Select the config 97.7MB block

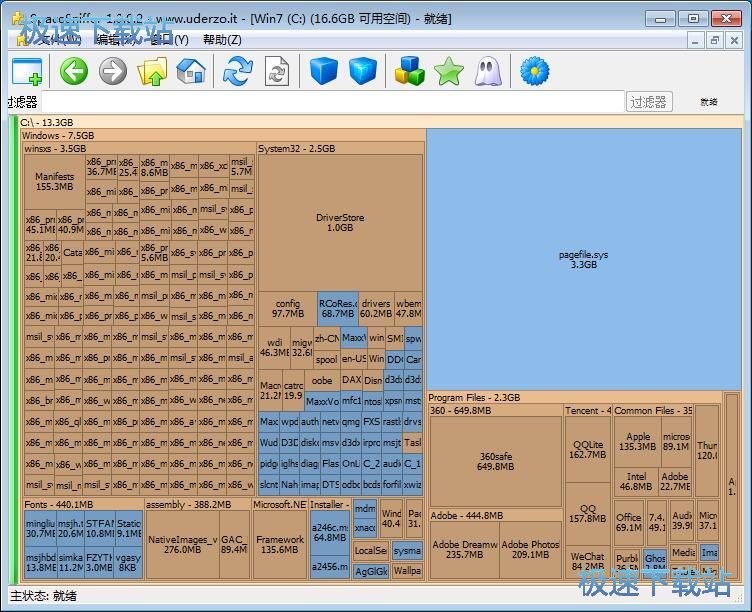tap(288, 308)
